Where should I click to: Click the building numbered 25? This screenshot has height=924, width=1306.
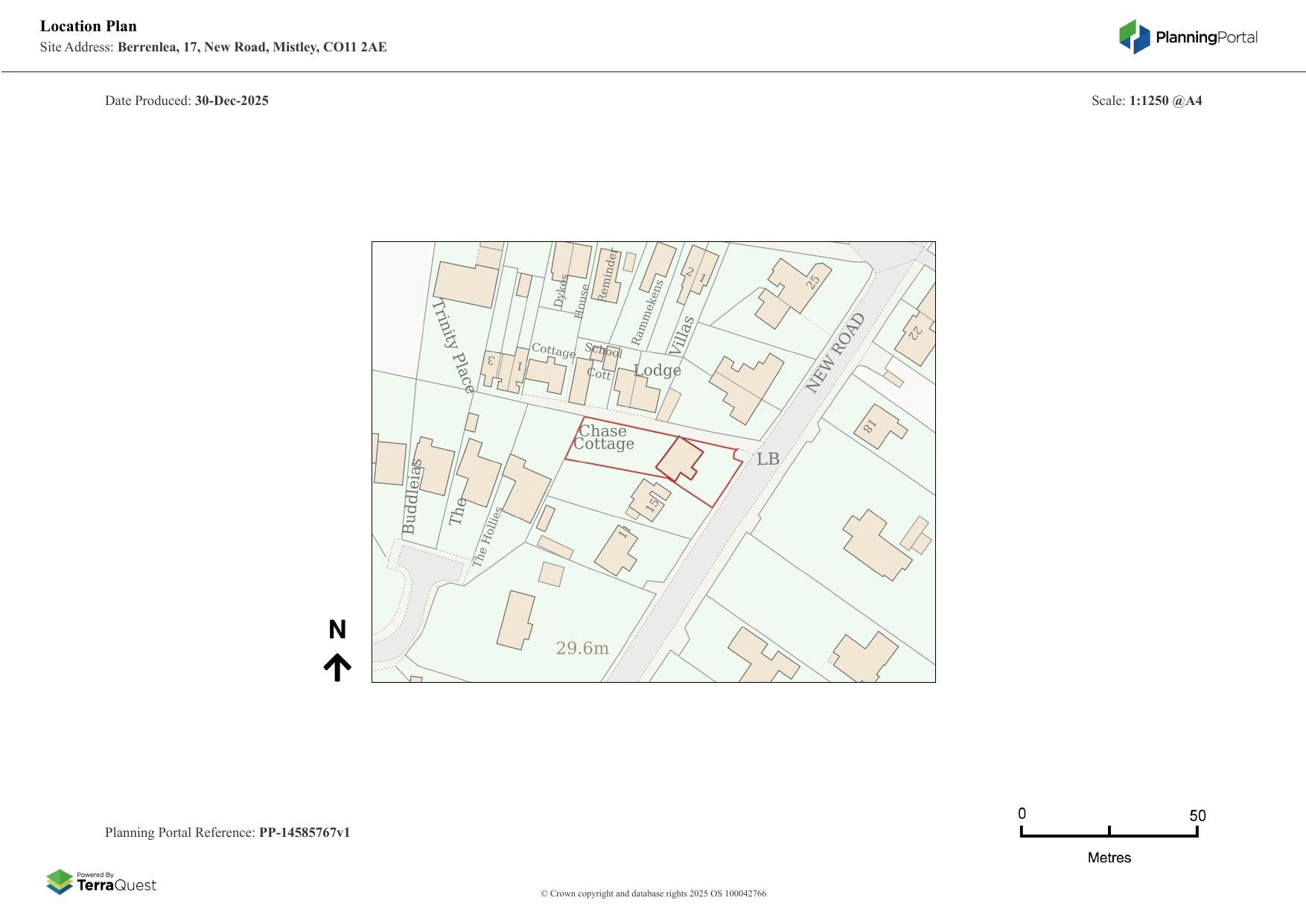click(794, 292)
